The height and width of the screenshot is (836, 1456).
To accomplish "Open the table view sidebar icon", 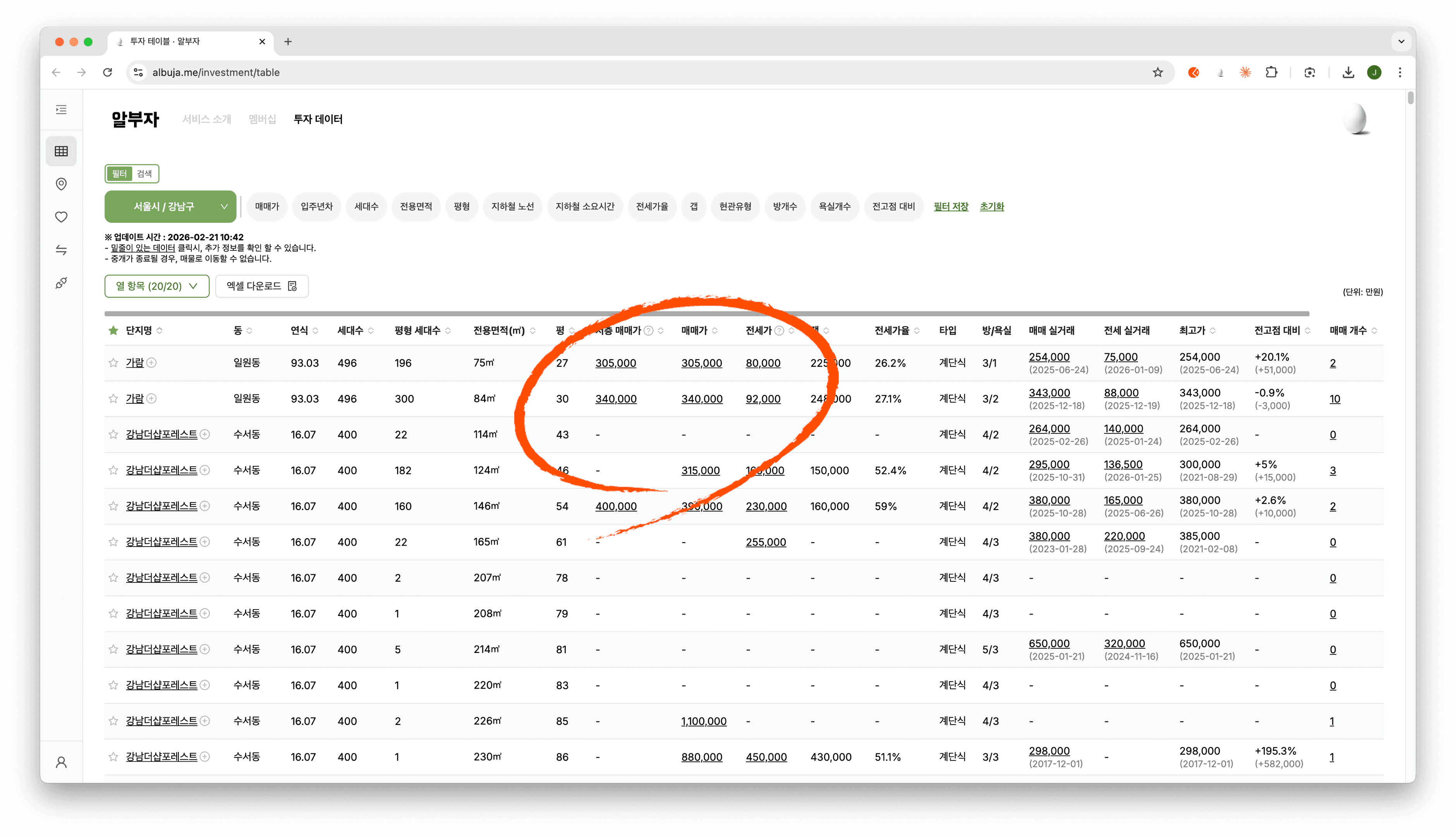I will (61, 151).
